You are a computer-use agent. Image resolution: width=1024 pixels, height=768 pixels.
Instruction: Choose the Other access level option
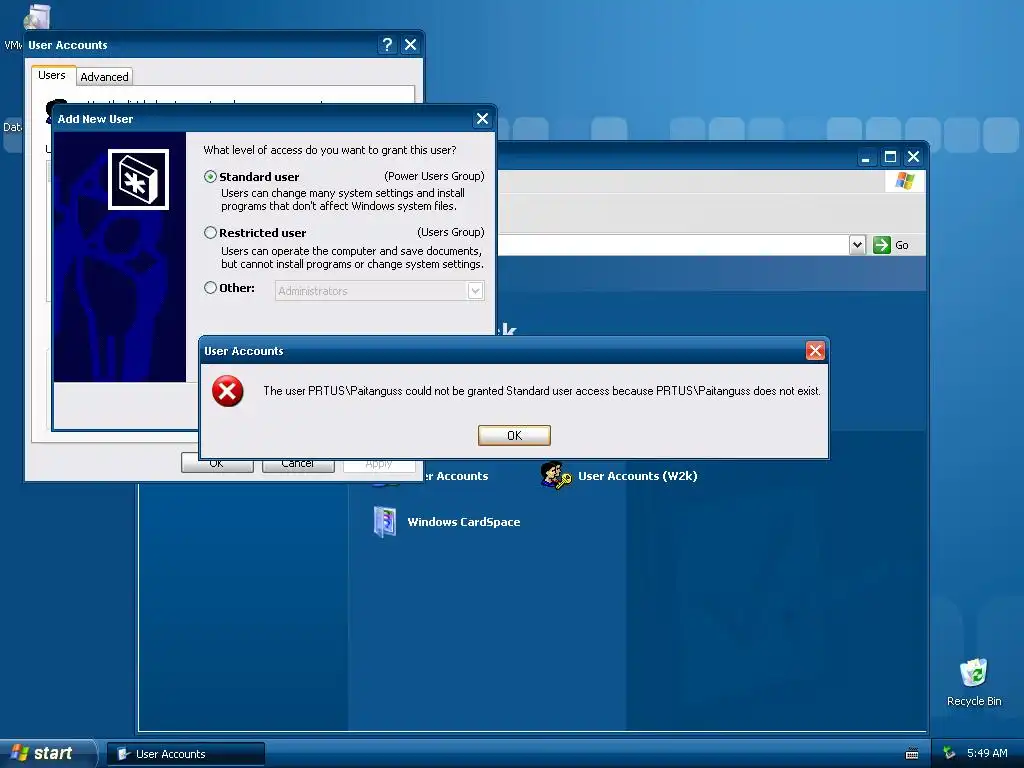click(210, 287)
